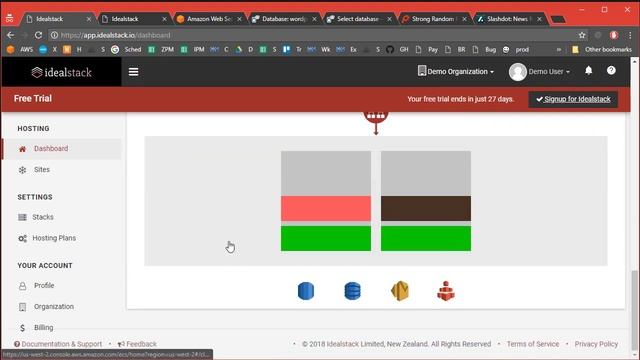Toggle the hamburger sidebar menu
Screen dimensions: 640x360
[133, 72]
